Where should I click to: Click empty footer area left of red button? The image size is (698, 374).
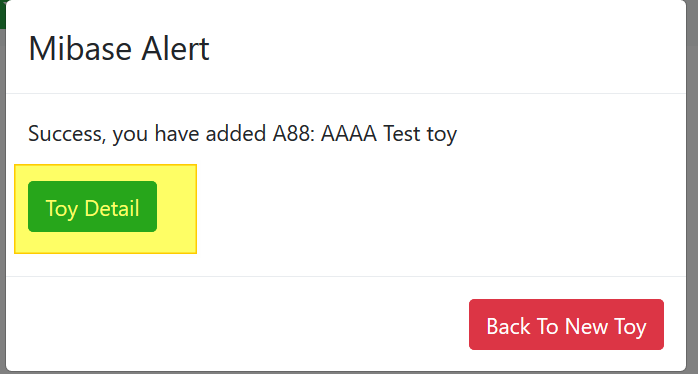click(x=236, y=325)
